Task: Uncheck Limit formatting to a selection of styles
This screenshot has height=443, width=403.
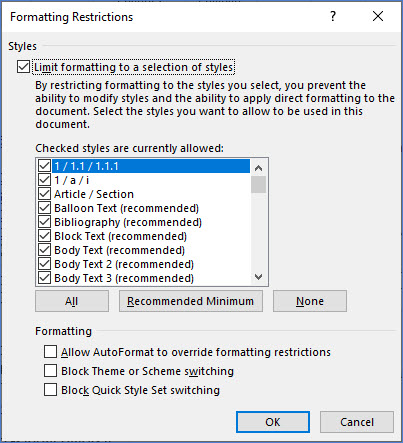Action: point(23,67)
